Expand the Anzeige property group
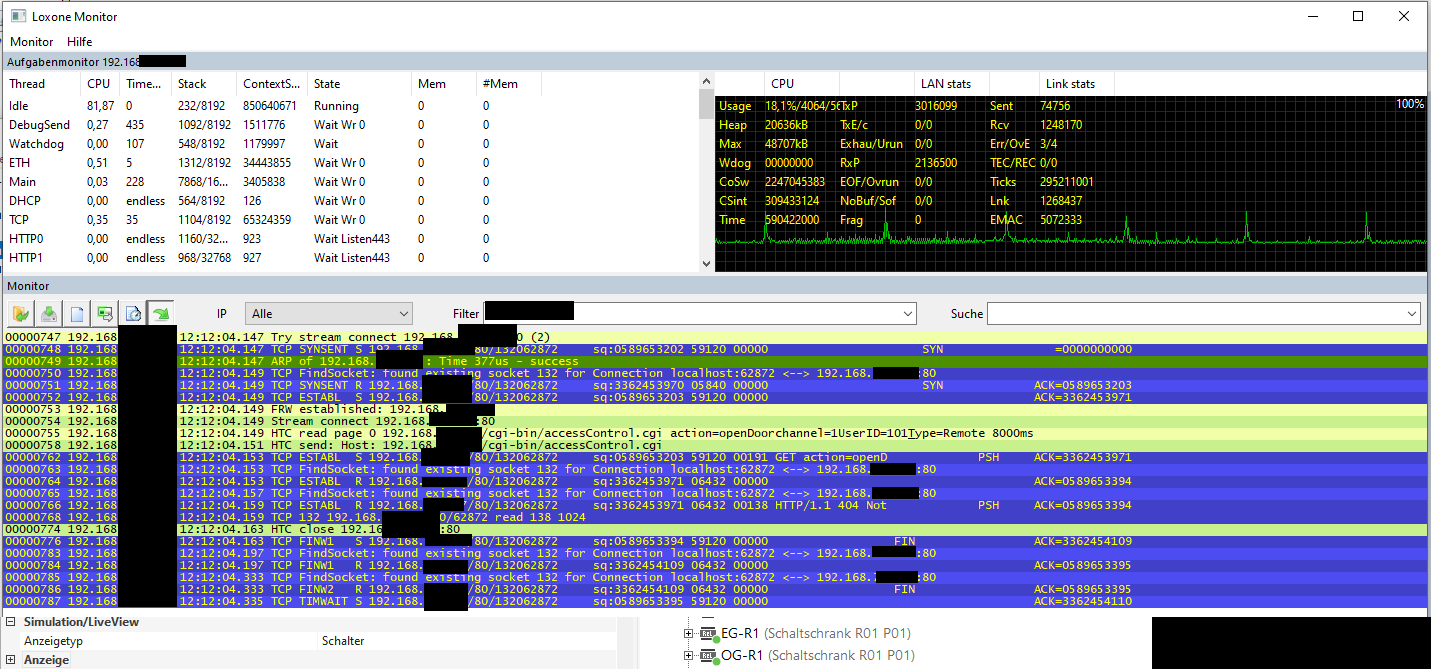The height and width of the screenshot is (669, 1431). pos(11,660)
